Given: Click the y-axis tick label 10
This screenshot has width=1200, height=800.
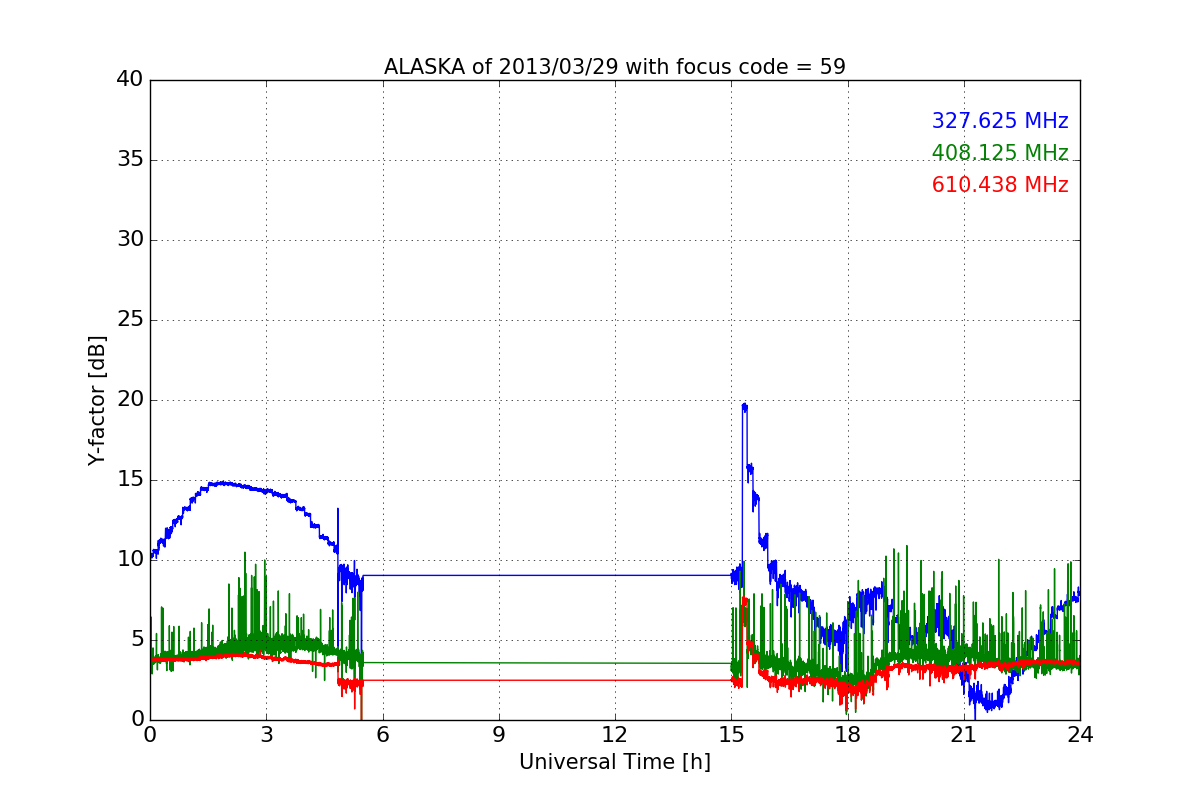Looking at the screenshot, I should [x=130, y=560].
